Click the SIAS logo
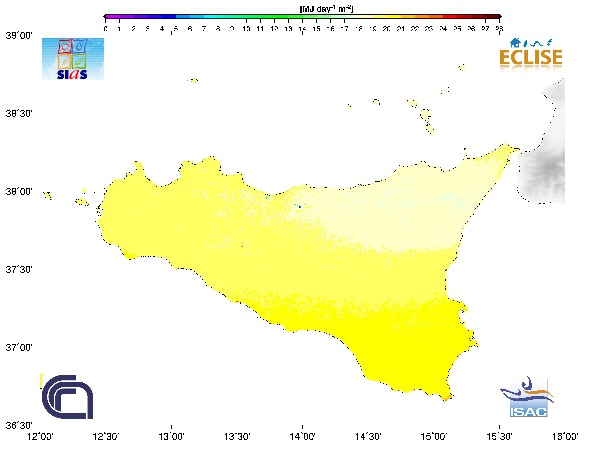600x450 pixels. (73, 59)
